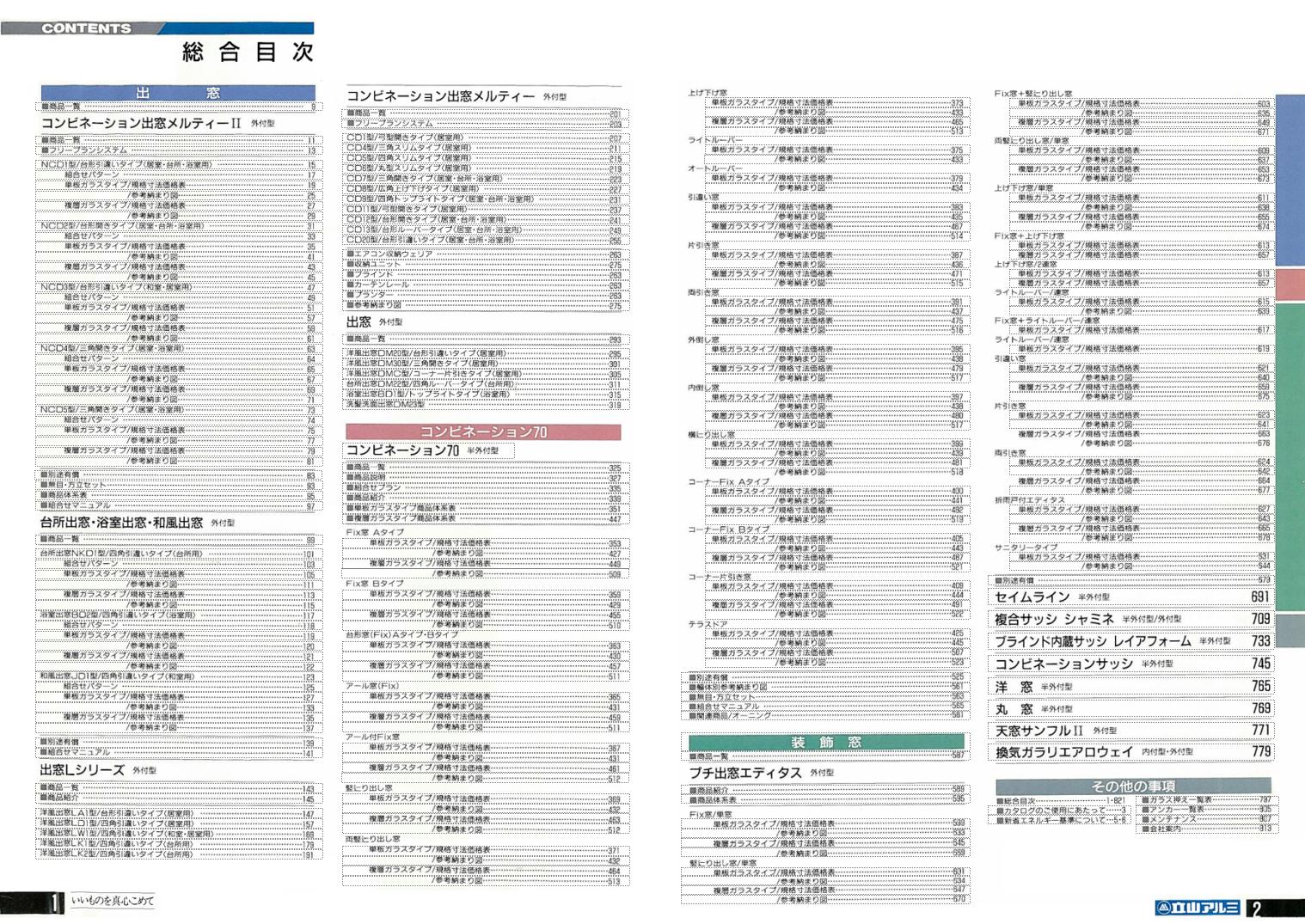Open 洋窓 entry, page 765
The width and height of the screenshot is (1305, 924).
tap(1132, 686)
